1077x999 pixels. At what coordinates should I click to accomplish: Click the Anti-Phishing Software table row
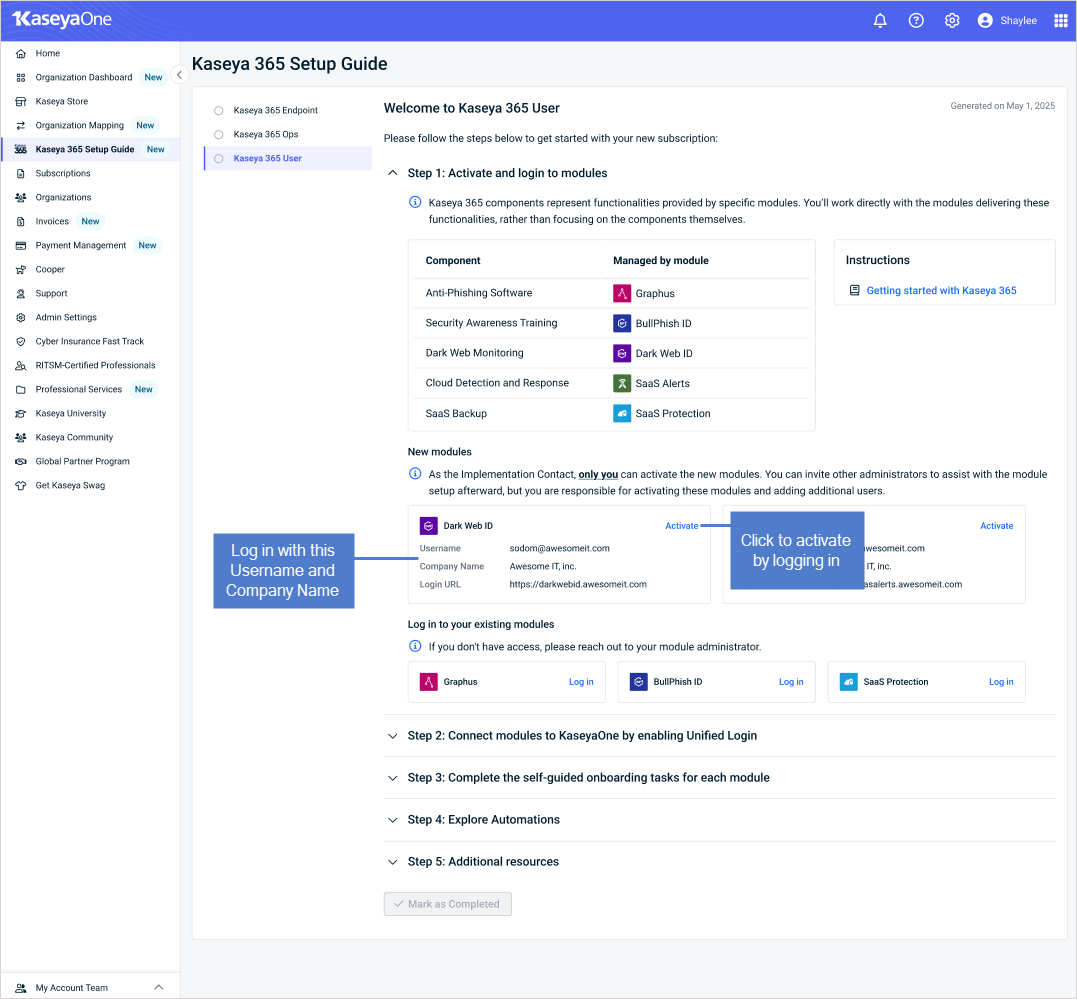[611, 293]
